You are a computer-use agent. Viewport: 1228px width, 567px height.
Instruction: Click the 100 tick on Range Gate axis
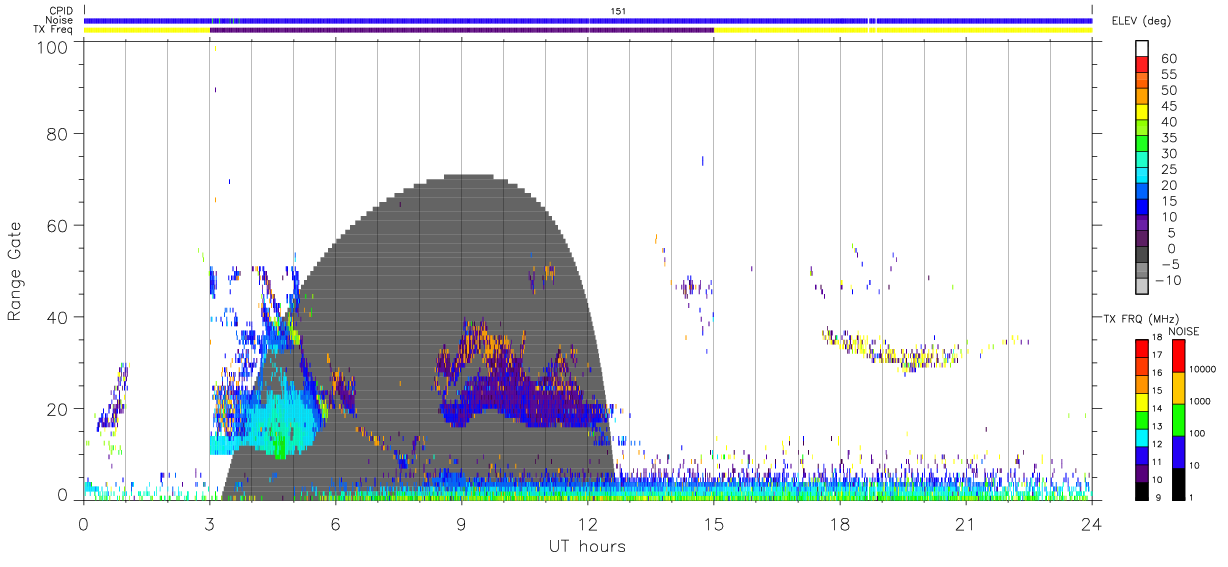tap(53, 47)
